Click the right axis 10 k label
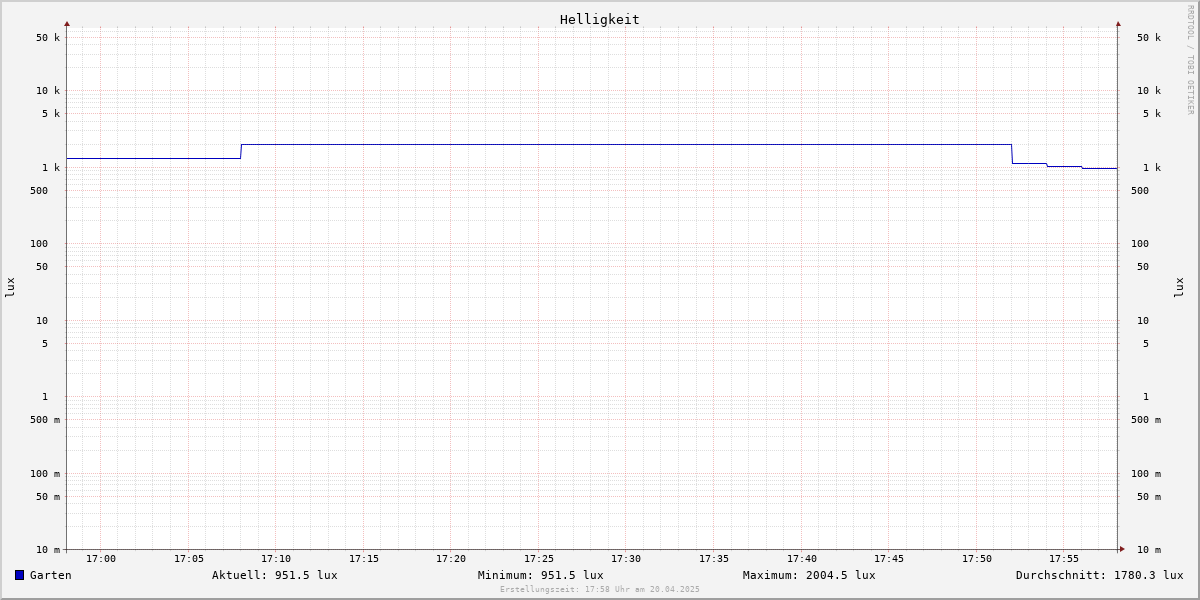Image resolution: width=1200 pixels, height=600 pixels. (1149, 91)
